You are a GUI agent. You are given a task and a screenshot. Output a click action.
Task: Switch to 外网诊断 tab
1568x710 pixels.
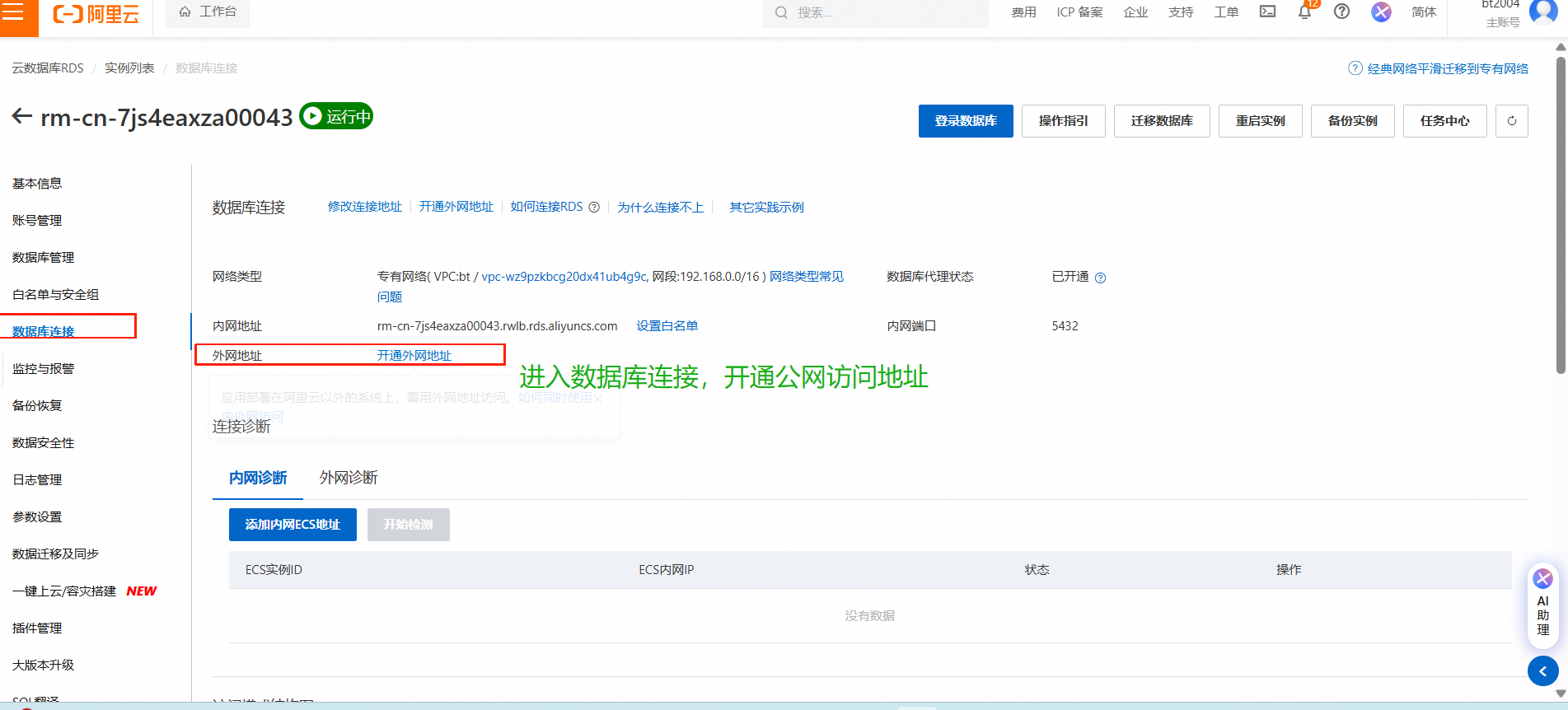[x=349, y=478]
